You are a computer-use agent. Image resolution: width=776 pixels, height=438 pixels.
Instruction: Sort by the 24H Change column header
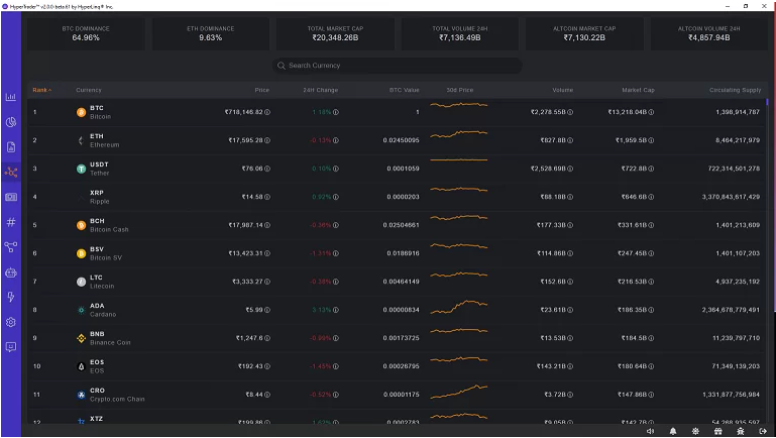click(x=320, y=90)
